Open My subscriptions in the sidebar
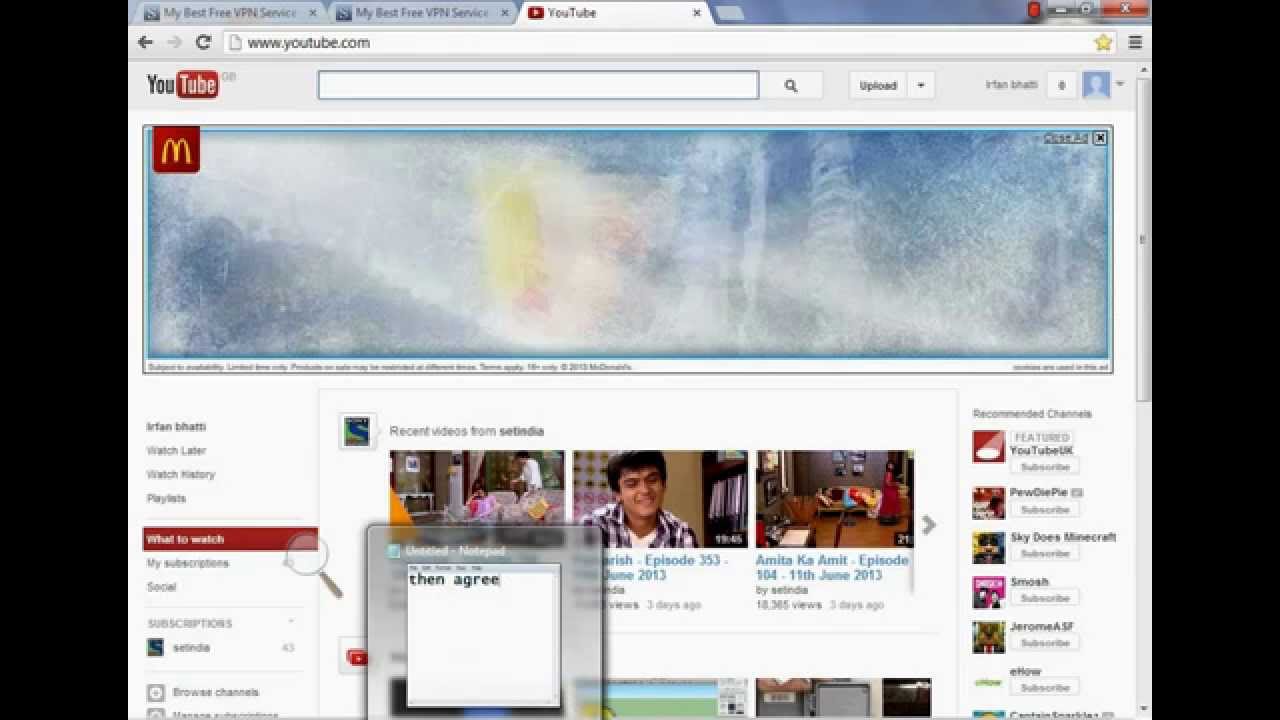Viewport: 1280px width, 720px height. pos(188,563)
